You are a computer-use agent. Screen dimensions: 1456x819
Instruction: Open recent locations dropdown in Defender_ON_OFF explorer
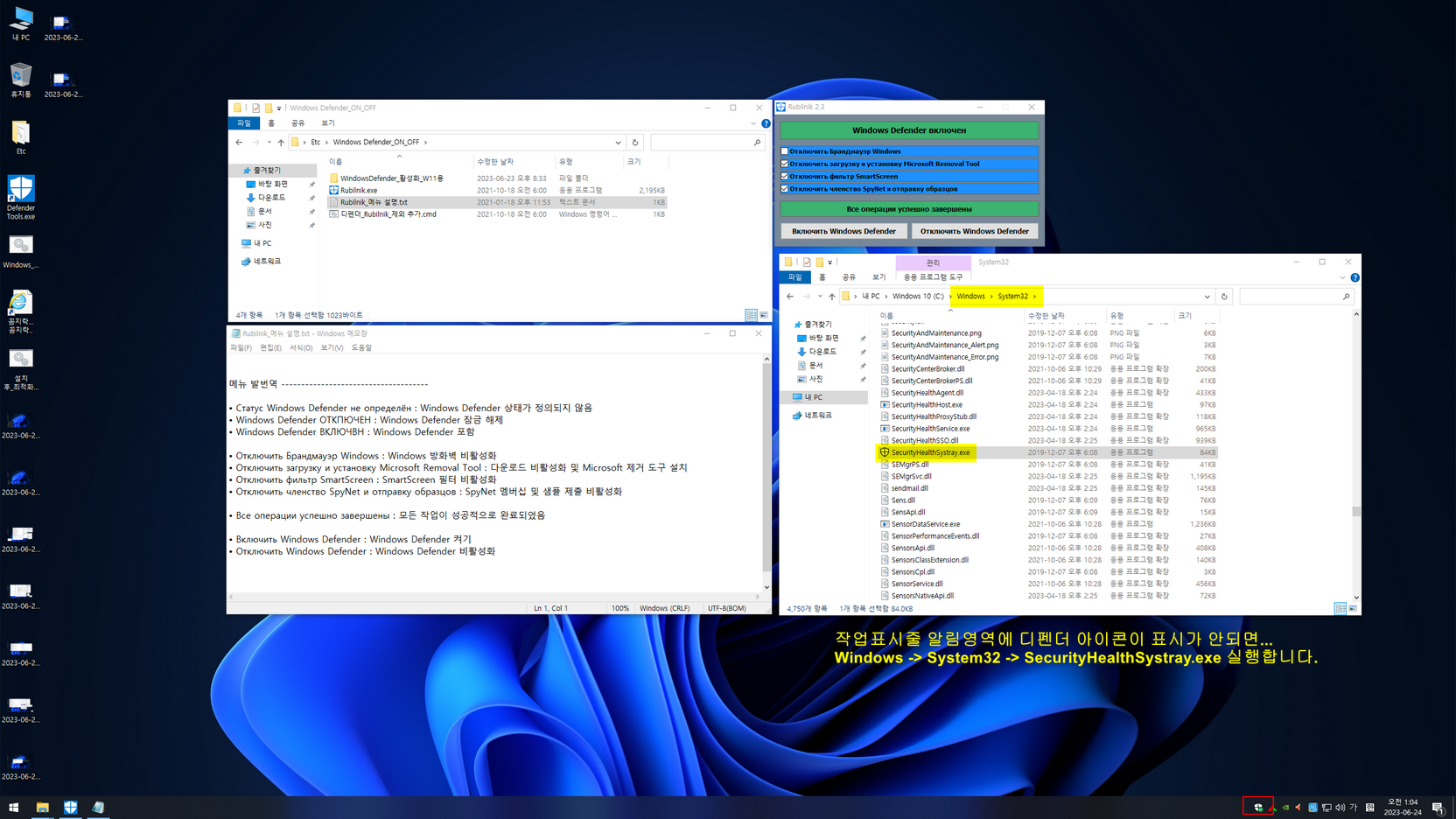click(x=269, y=142)
